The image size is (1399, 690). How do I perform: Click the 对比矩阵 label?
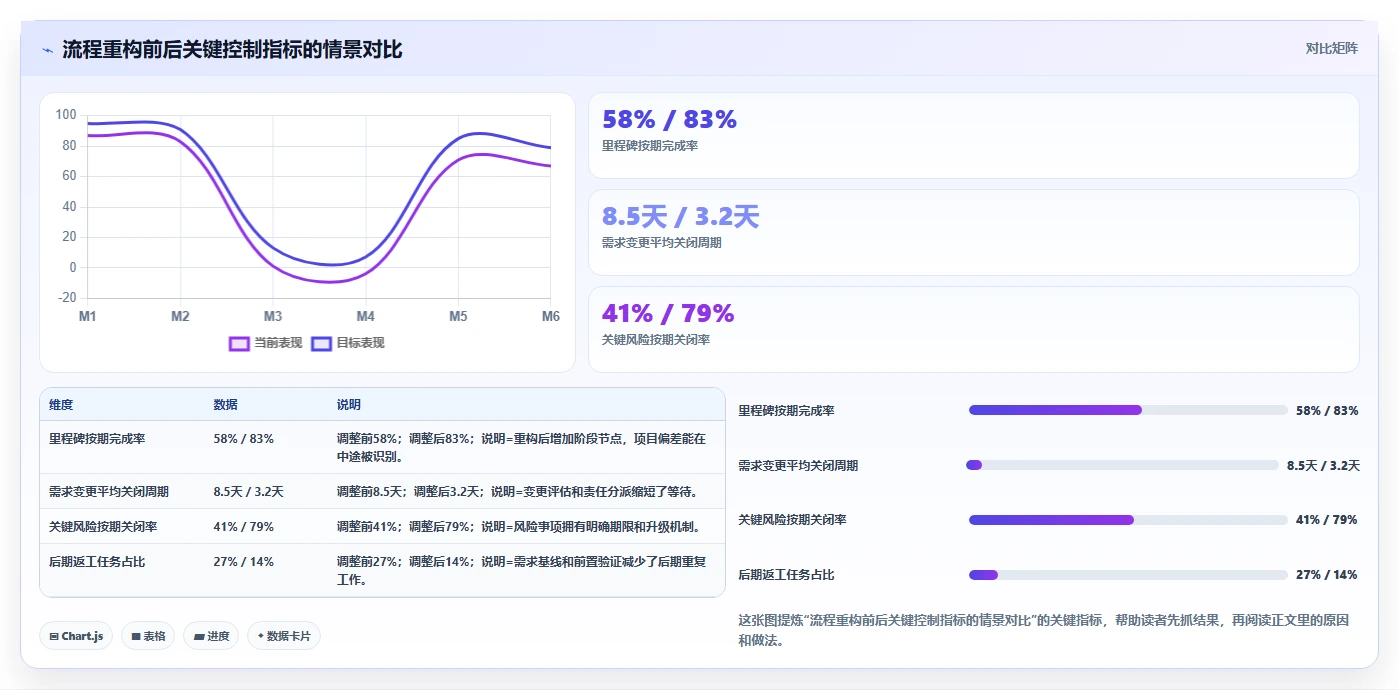tap(1331, 48)
